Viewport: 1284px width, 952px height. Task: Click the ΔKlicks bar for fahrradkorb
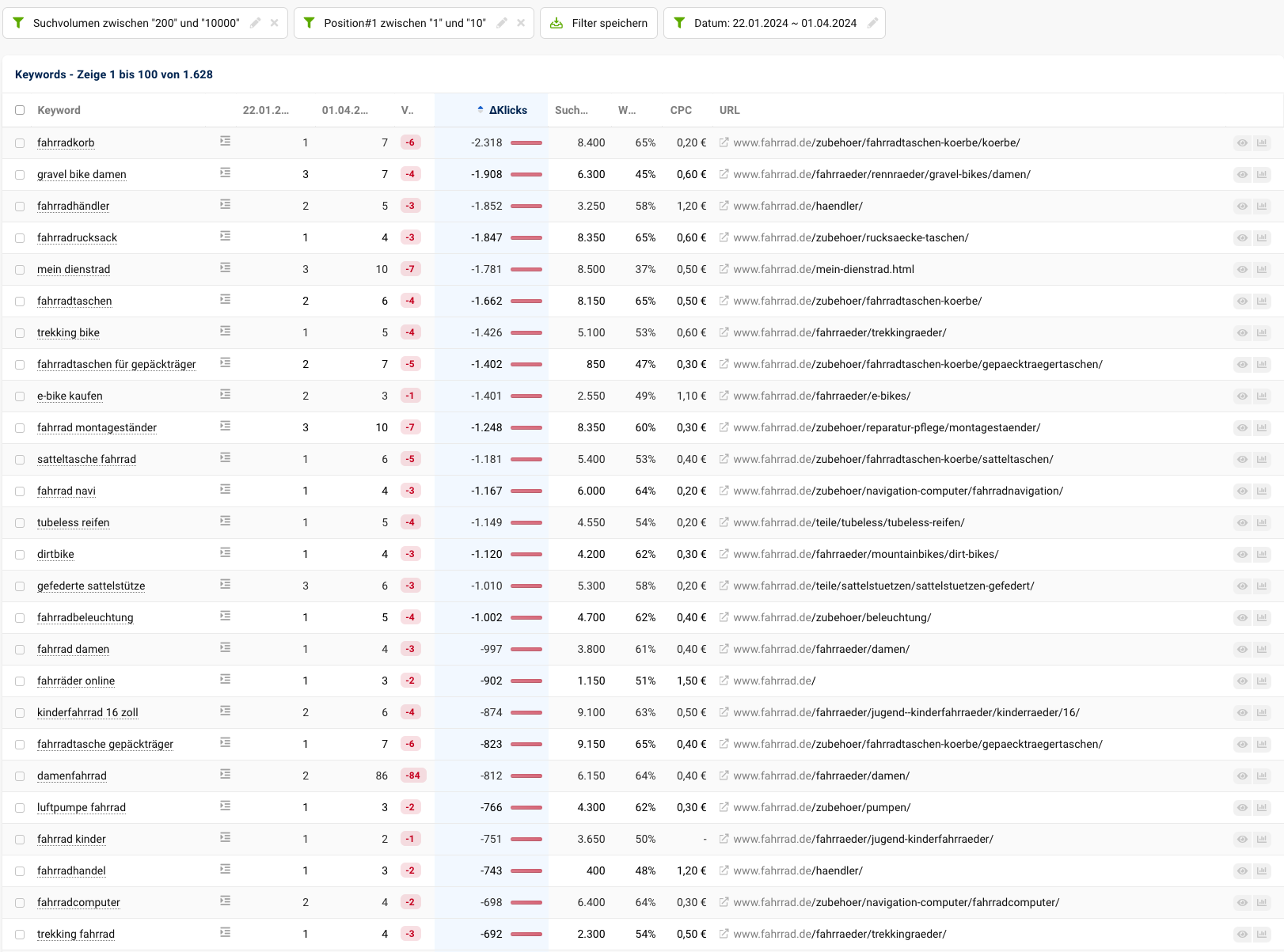point(526,143)
